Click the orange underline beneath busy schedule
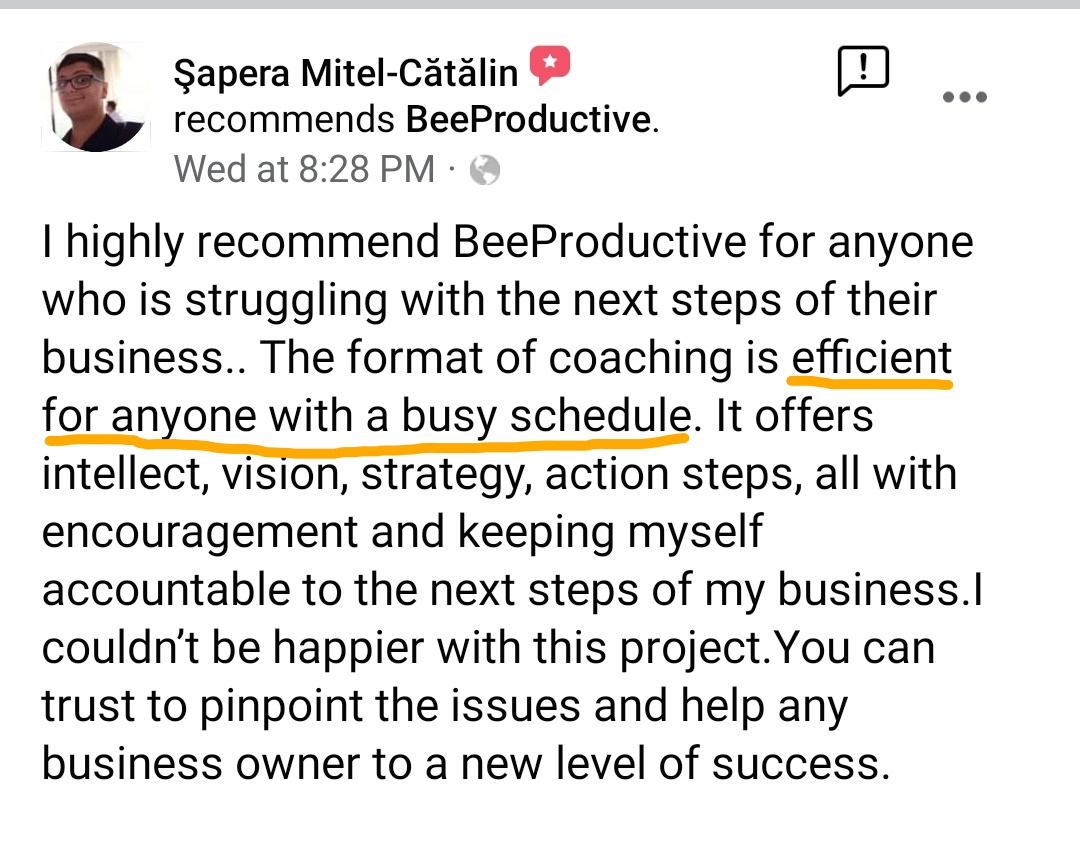This screenshot has height=852, width=1080. pyautogui.click(x=544, y=440)
